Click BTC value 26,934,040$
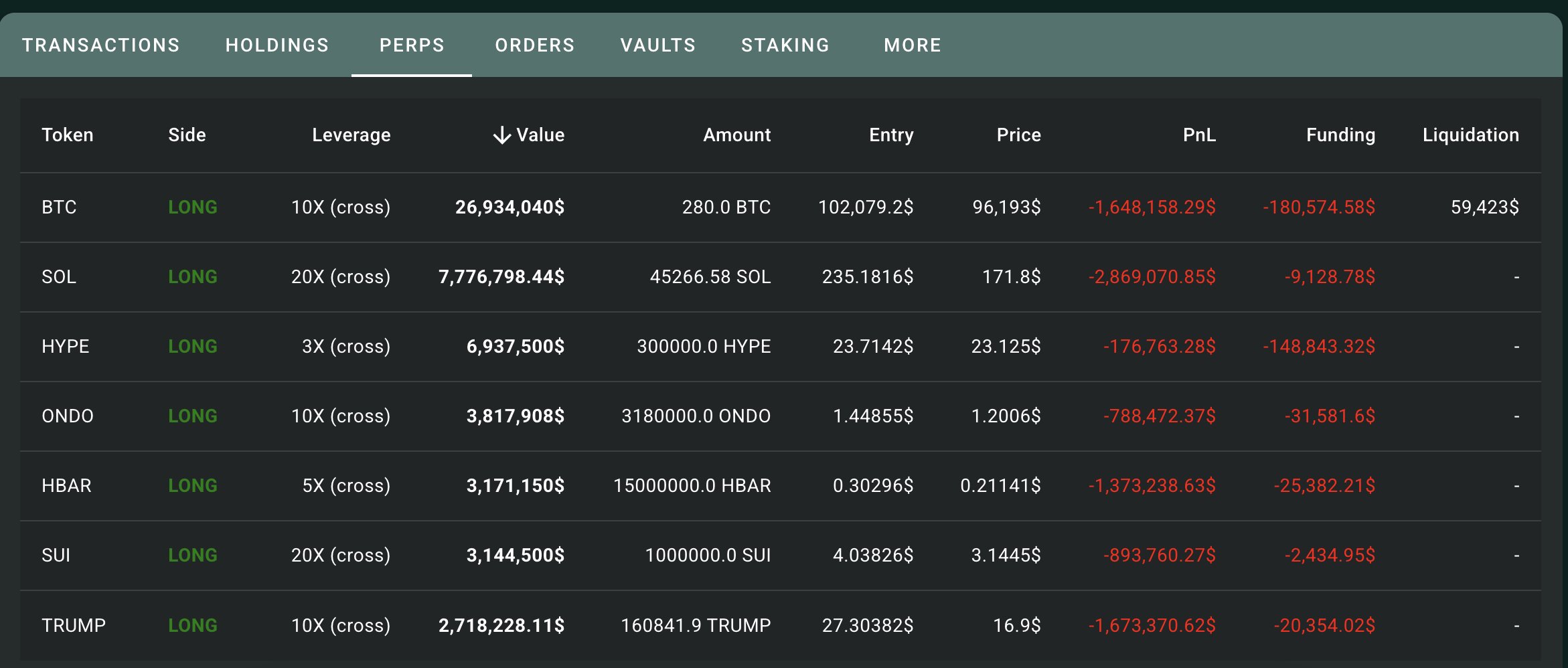The height and width of the screenshot is (668, 1568). [x=510, y=207]
